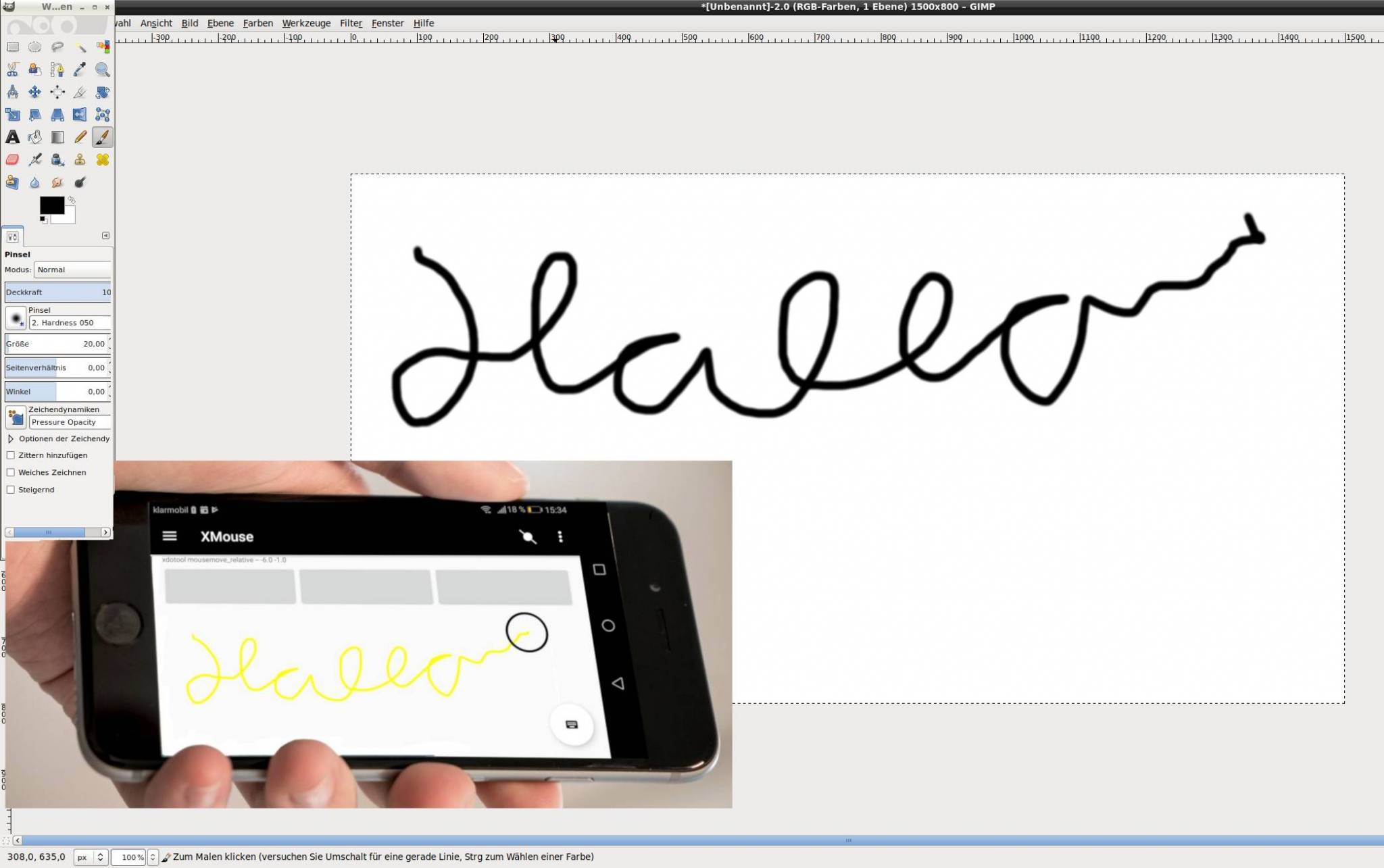Pick the Bucket Fill tool
The height and width of the screenshot is (868, 1384).
[x=35, y=137]
